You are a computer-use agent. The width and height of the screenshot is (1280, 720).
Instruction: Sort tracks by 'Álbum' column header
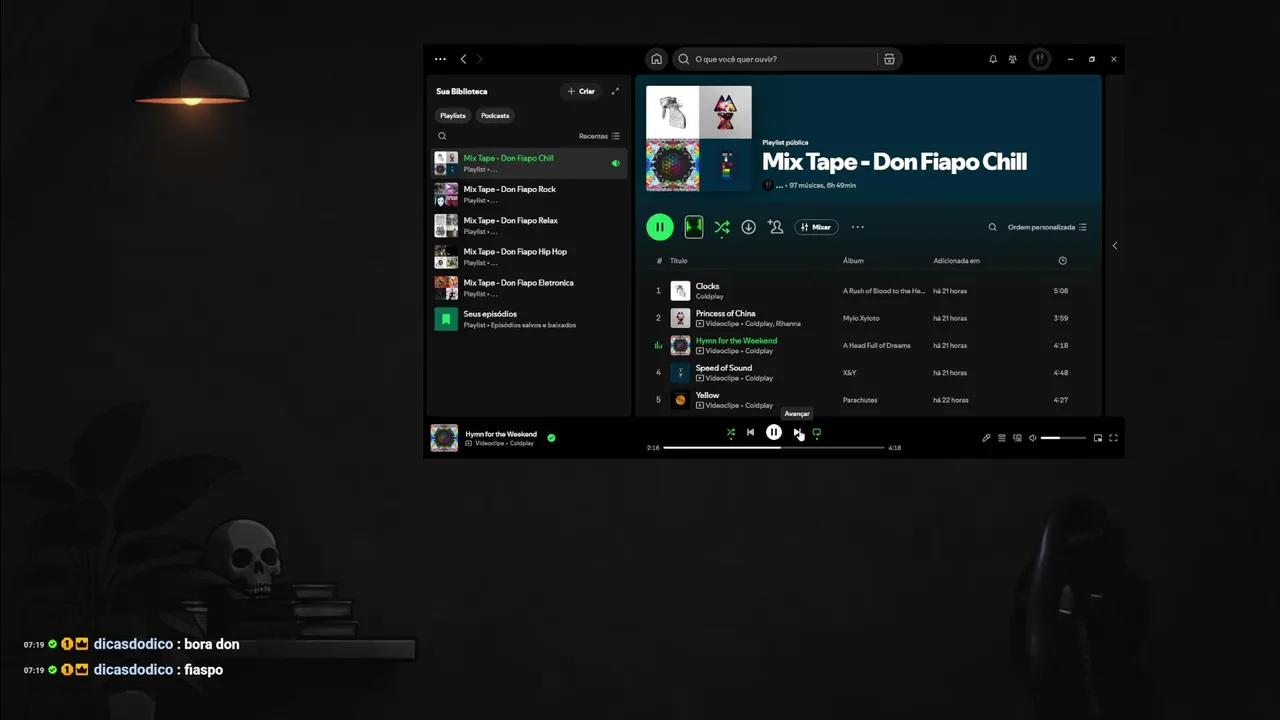(x=853, y=261)
